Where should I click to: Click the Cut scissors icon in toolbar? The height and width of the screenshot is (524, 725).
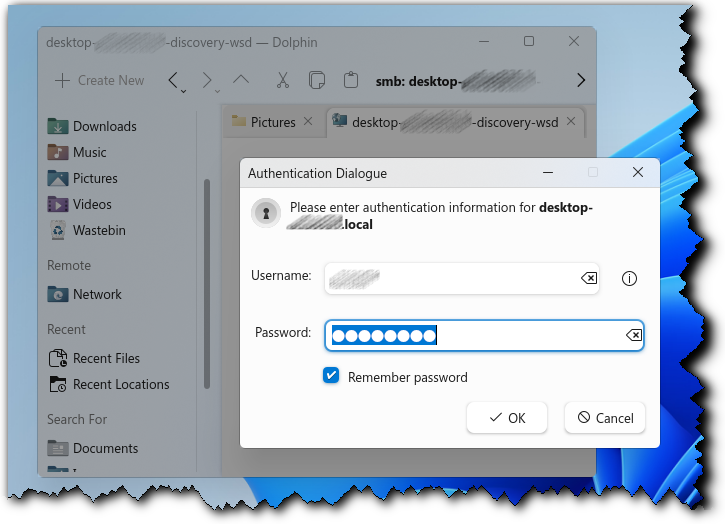coord(282,80)
